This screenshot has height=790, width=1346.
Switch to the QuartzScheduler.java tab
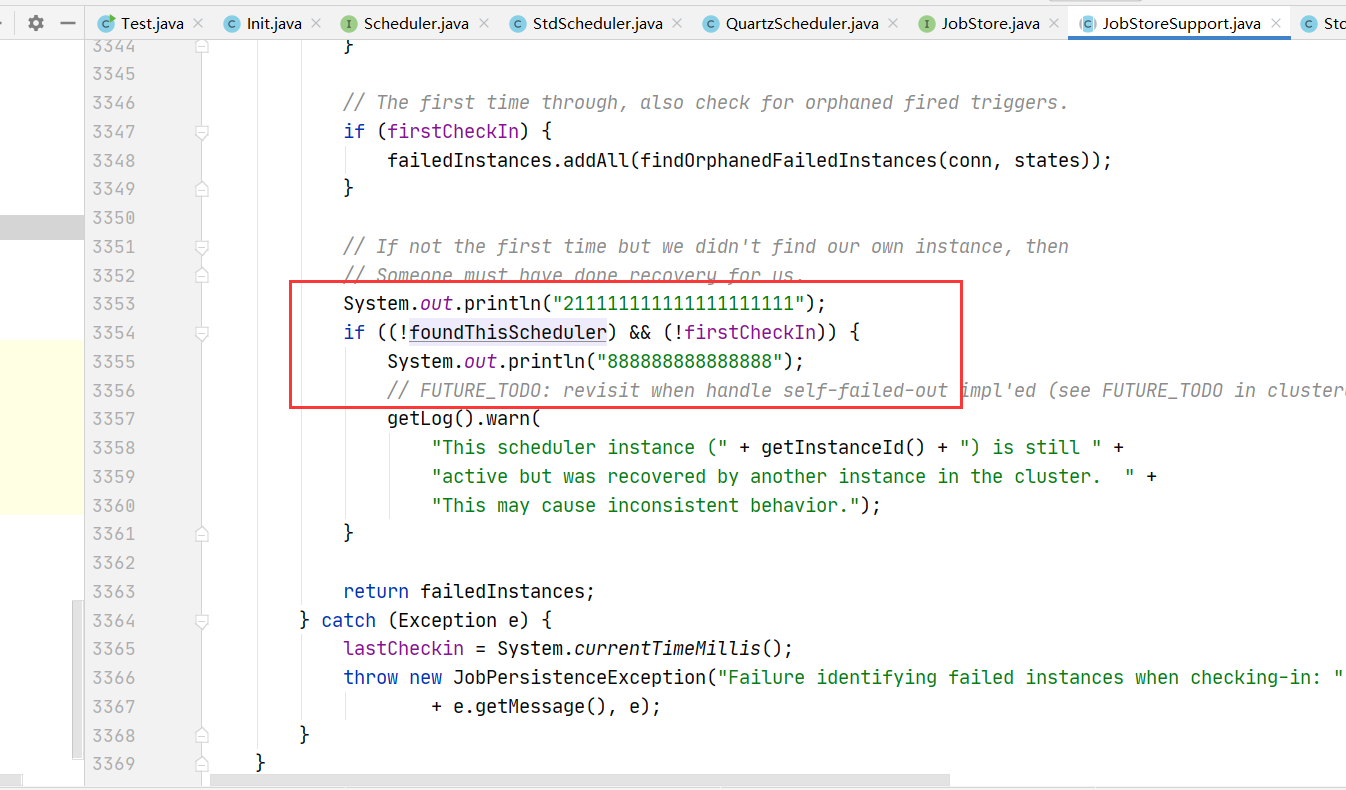[803, 23]
